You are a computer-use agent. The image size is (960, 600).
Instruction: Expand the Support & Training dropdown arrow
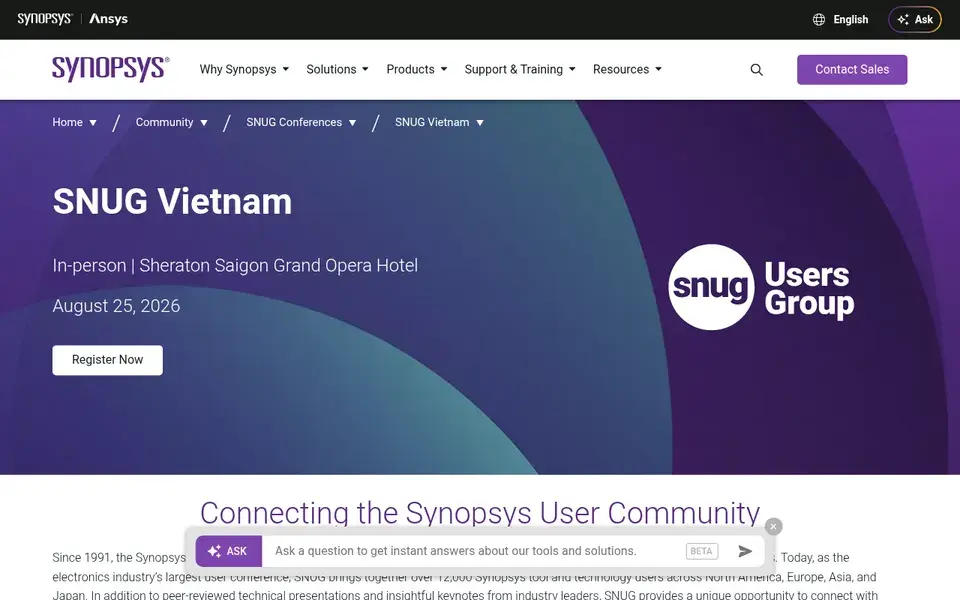[x=572, y=69]
